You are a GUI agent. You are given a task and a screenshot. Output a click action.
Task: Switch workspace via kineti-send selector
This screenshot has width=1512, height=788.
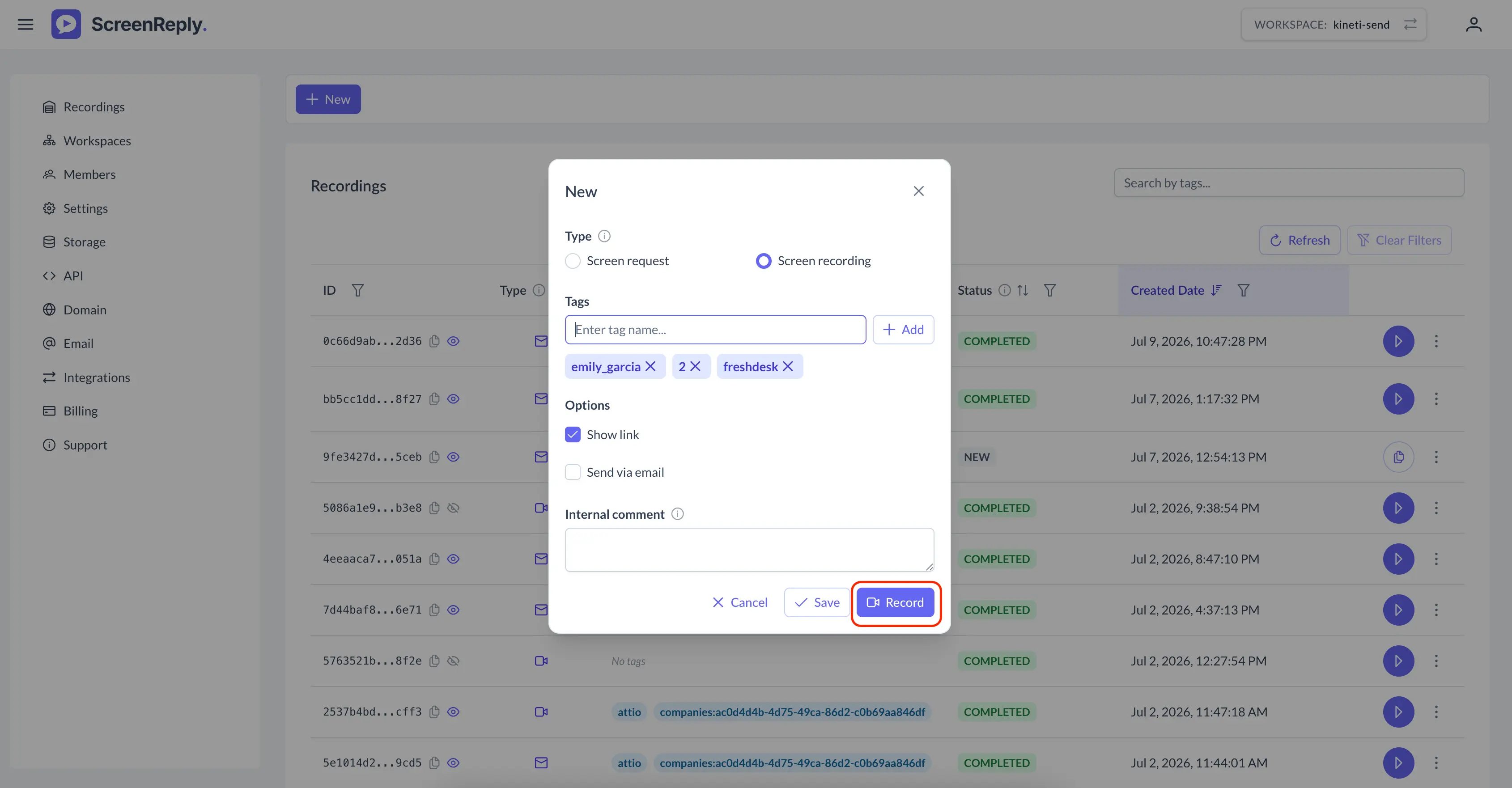pyautogui.click(x=1333, y=24)
